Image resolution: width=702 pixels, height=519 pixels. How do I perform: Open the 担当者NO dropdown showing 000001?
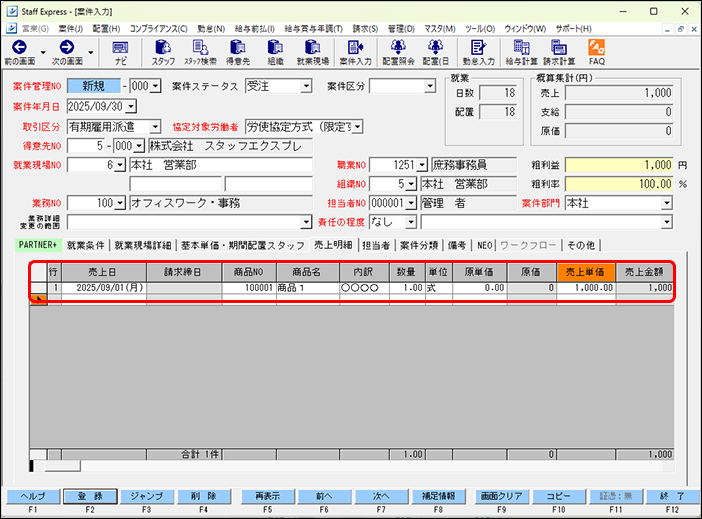(x=411, y=203)
